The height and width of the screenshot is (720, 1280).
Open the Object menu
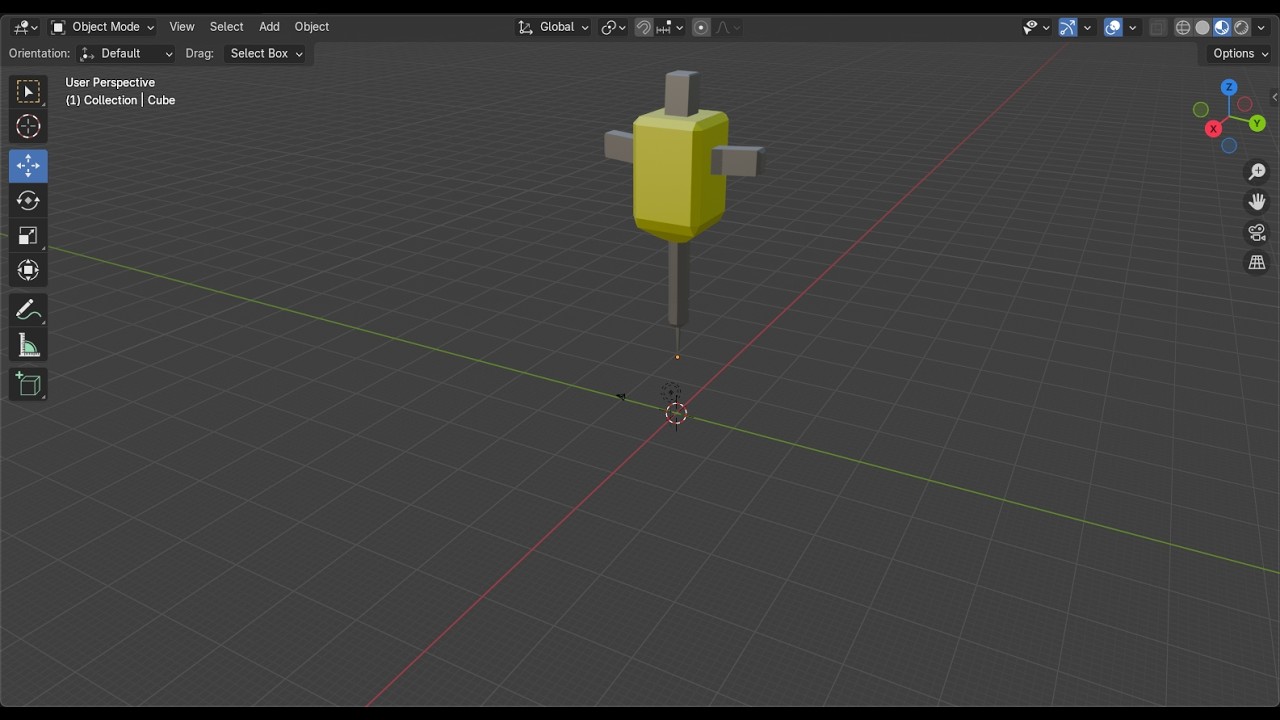pyautogui.click(x=312, y=27)
